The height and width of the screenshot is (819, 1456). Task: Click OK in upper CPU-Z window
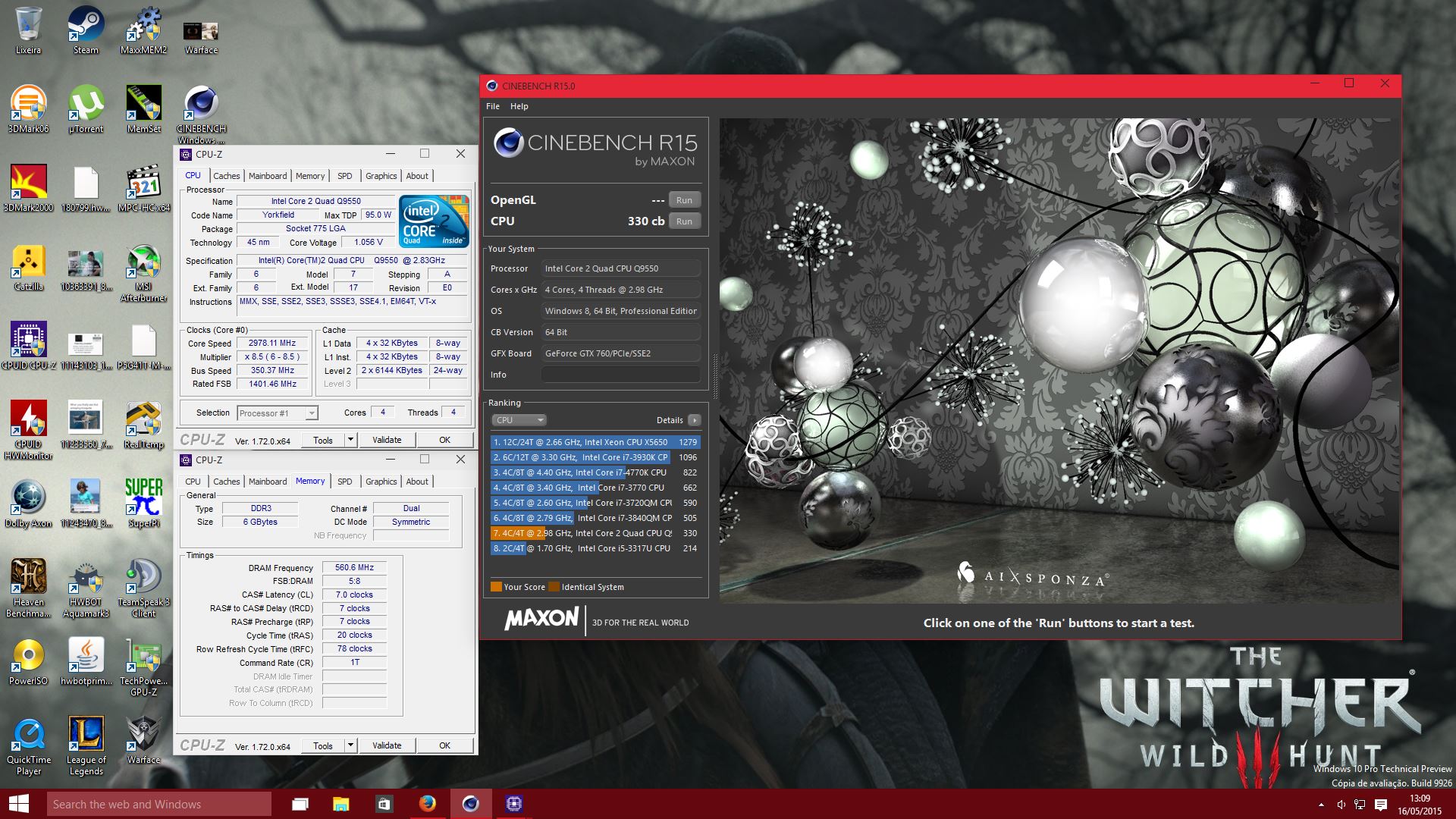tap(445, 440)
